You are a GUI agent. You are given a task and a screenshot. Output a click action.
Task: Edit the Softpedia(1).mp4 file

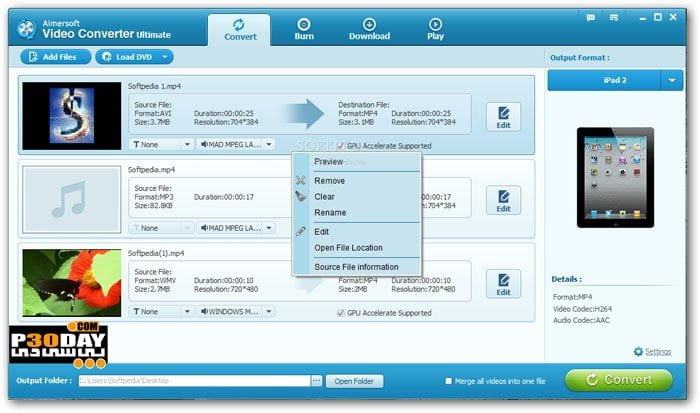(x=503, y=284)
